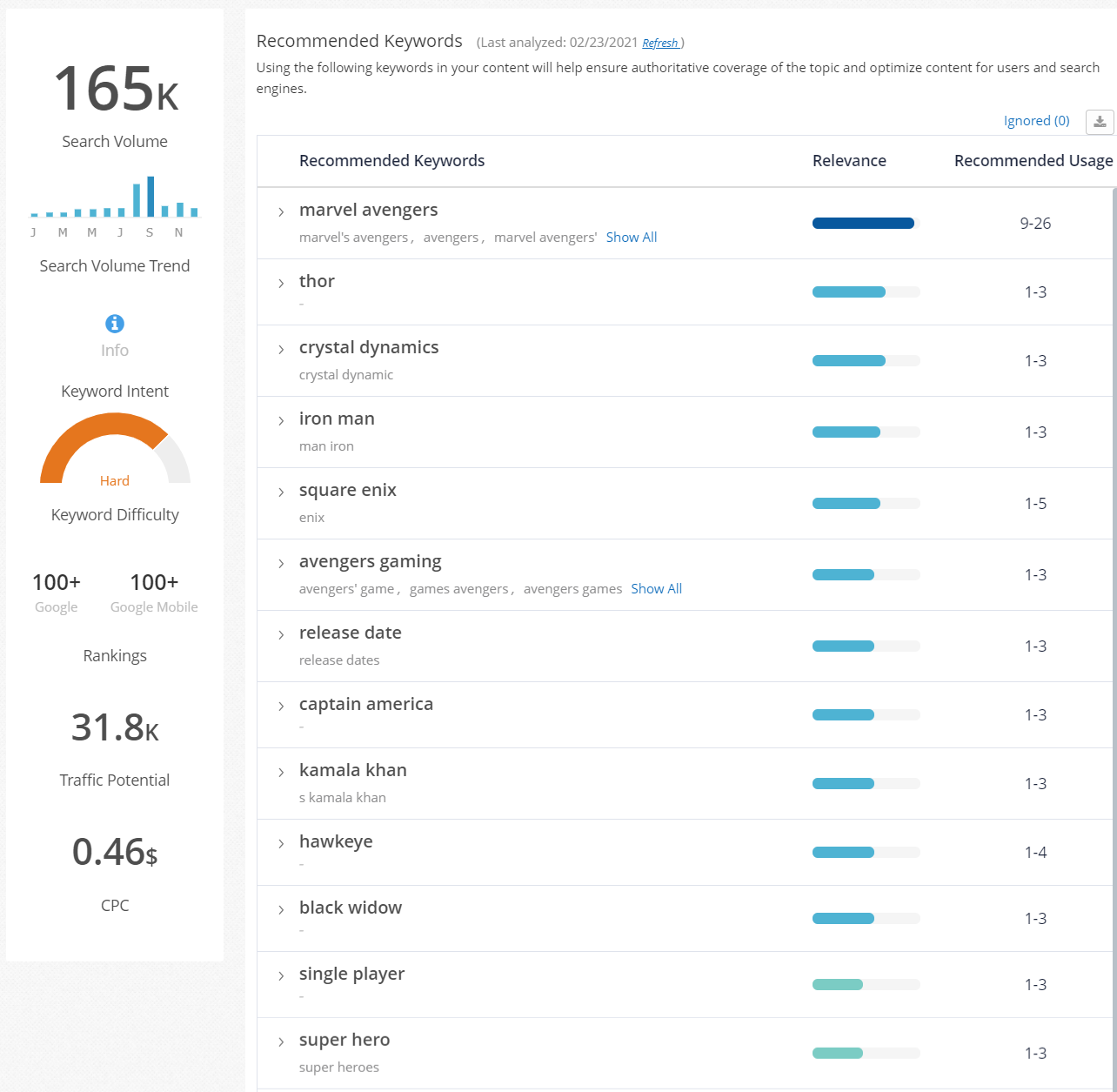Click the 1-4 usage value for hawkeye
1117x1092 pixels.
(x=1035, y=853)
